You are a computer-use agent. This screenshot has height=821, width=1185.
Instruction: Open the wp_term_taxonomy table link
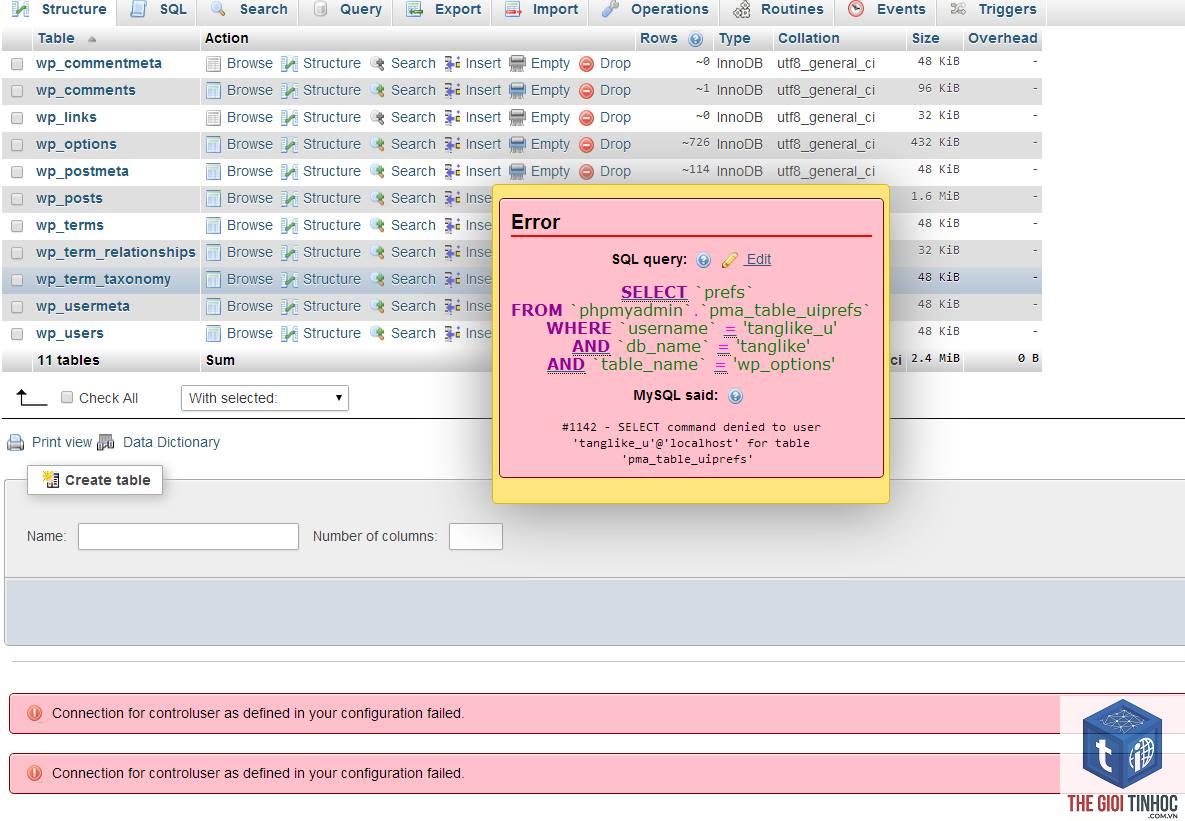point(104,280)
